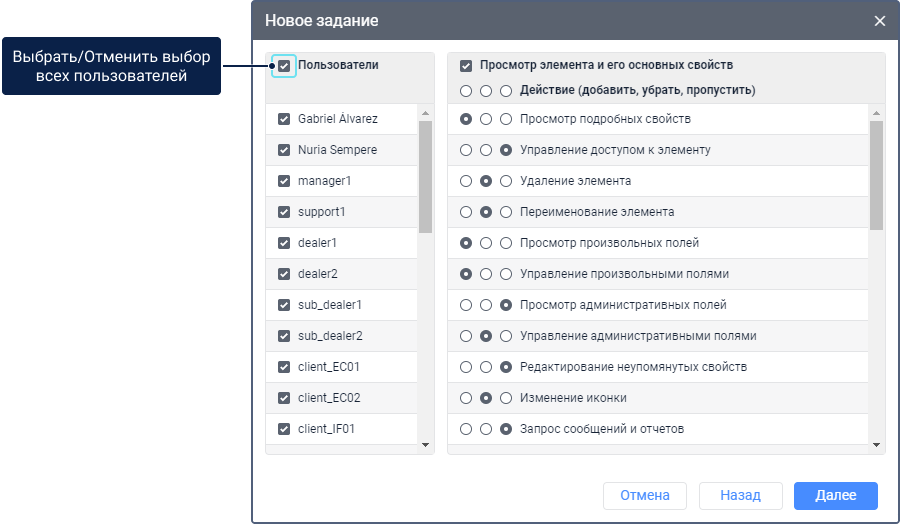Uncheck client_EC02 in the user list

[x=284, y=398]
